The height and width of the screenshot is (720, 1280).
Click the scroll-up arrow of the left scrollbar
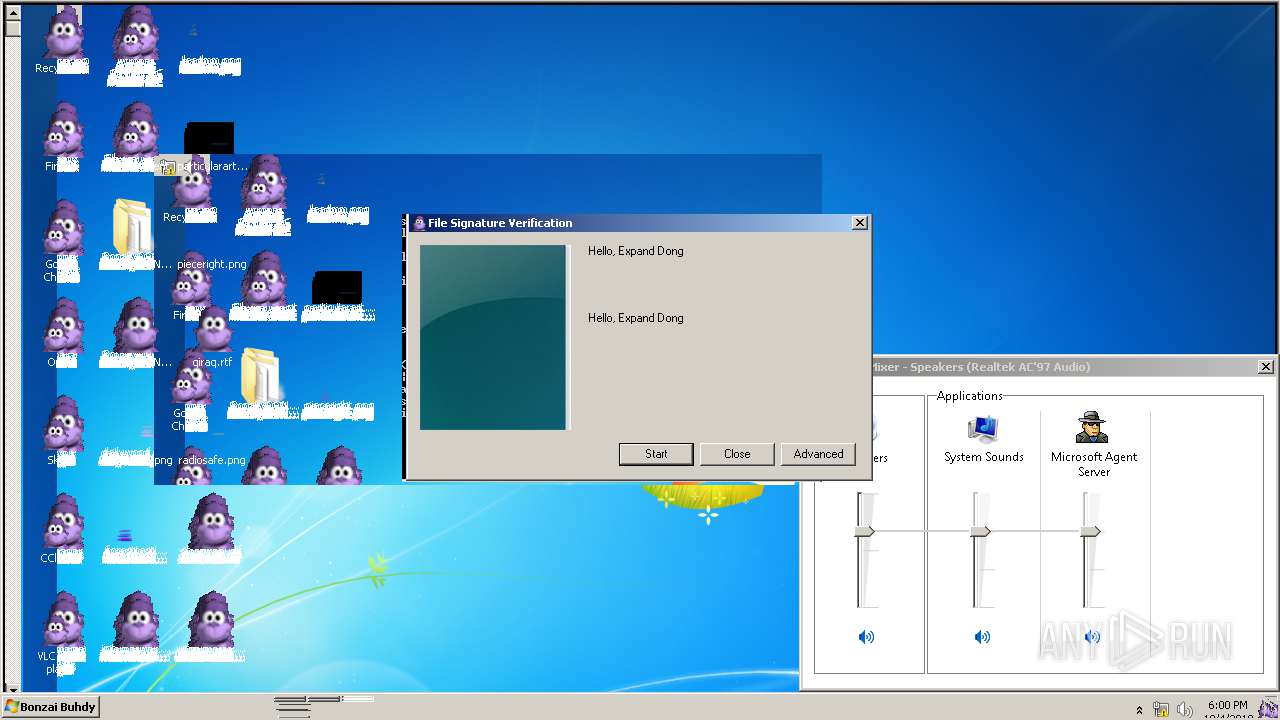tap(12, 12)
